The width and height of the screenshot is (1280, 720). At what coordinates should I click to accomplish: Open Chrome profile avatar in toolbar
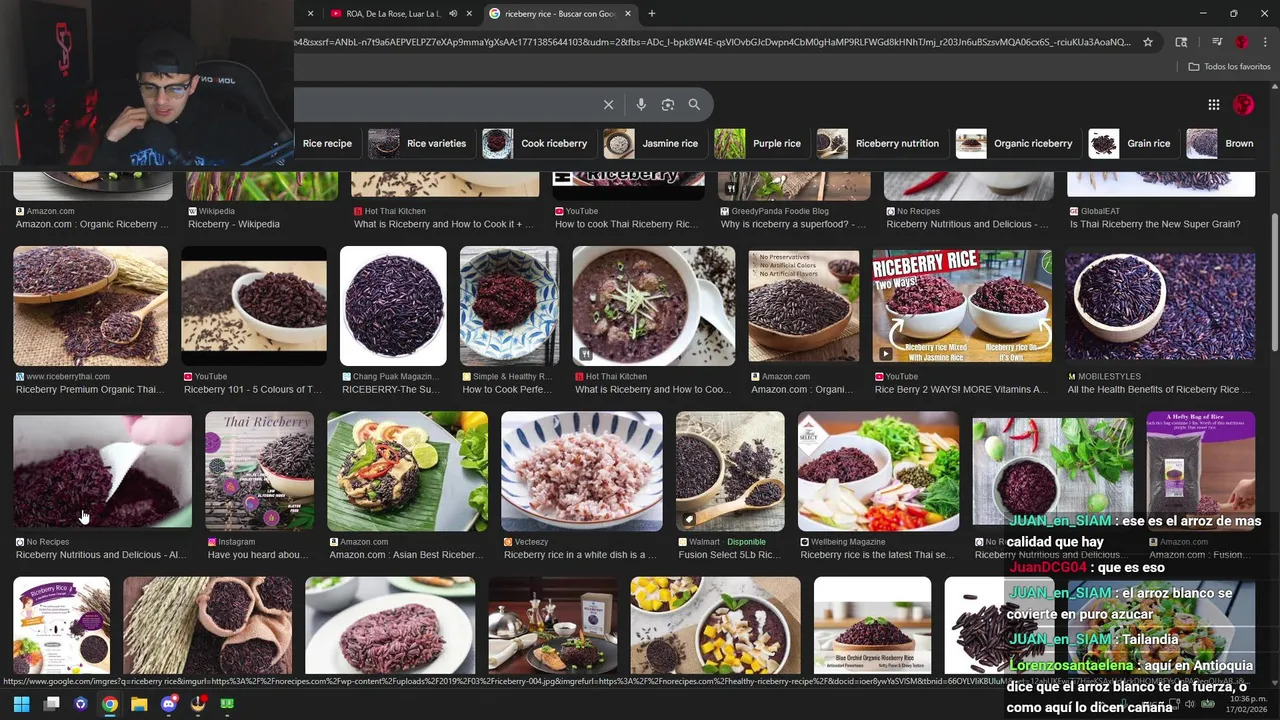point(1241,42)
